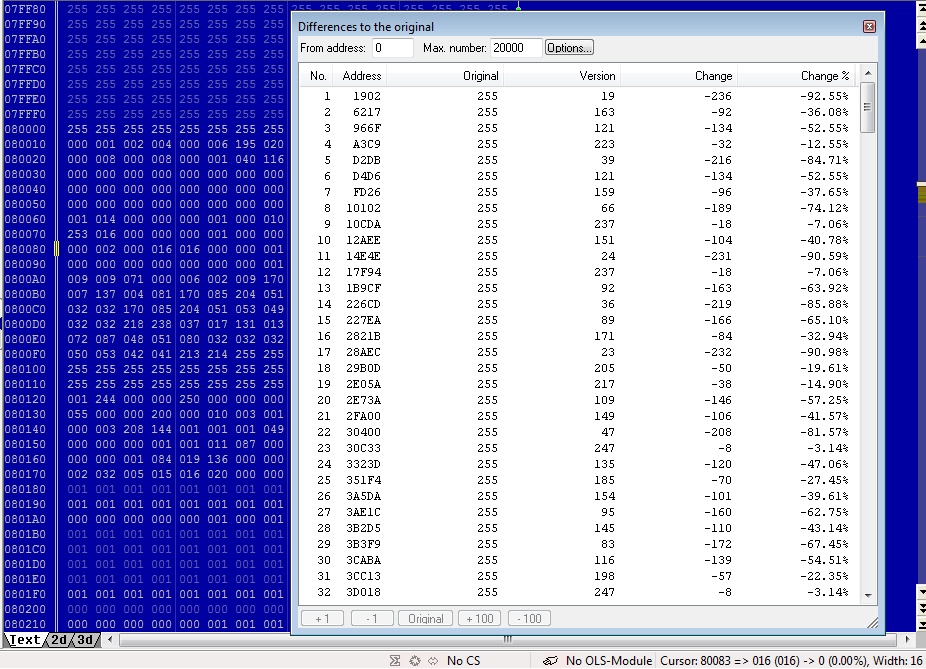
Task: Switch to the 2d view tab
Action: [x=59, y=640]
